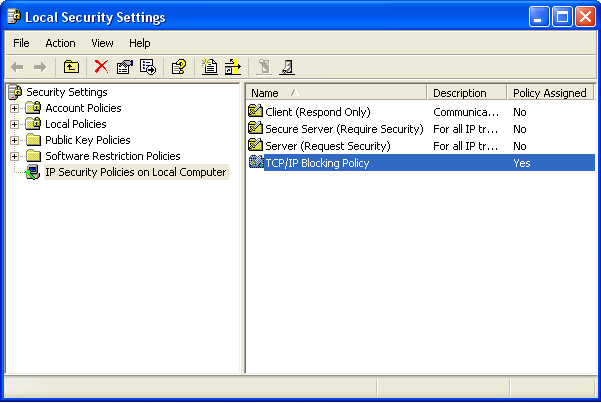The width and height of the screenshot is (601, 403).
Task: Open the Help question mark icon
Action: (179, 67)
